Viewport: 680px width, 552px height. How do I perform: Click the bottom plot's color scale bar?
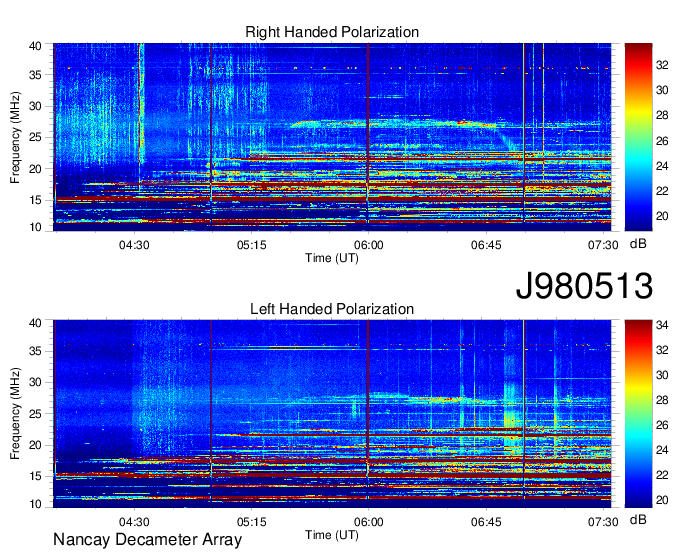[638, 414]
